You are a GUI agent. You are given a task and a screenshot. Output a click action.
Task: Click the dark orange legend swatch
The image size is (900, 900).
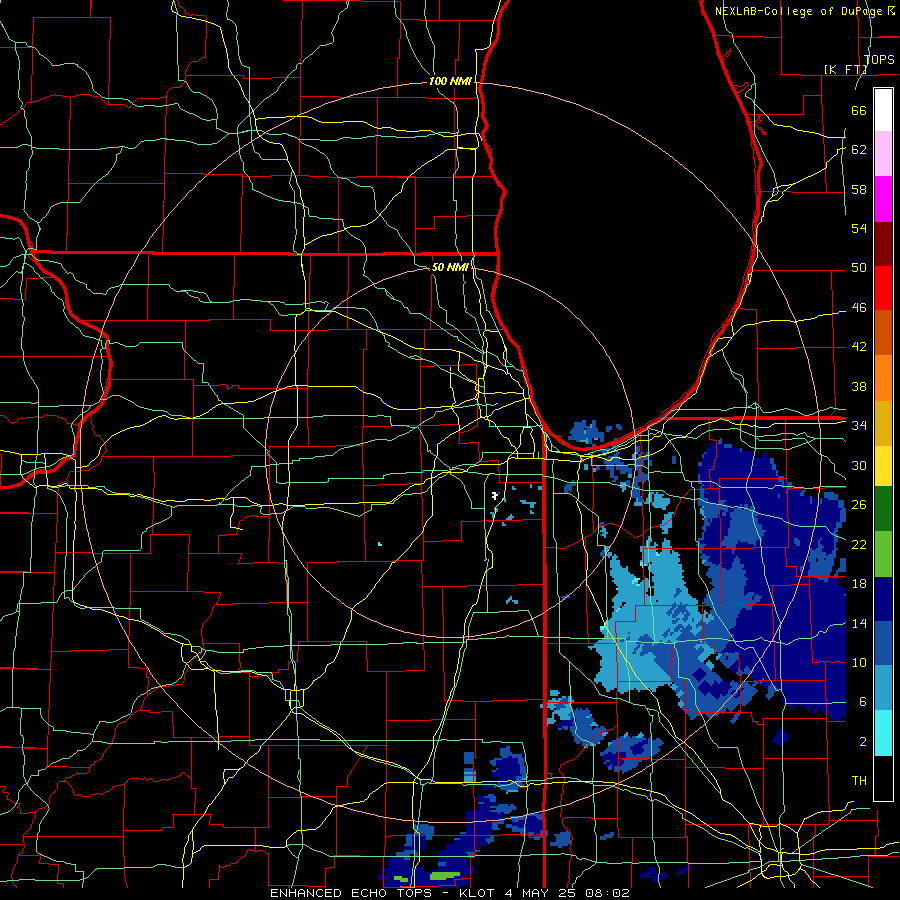tap(883, 333)
